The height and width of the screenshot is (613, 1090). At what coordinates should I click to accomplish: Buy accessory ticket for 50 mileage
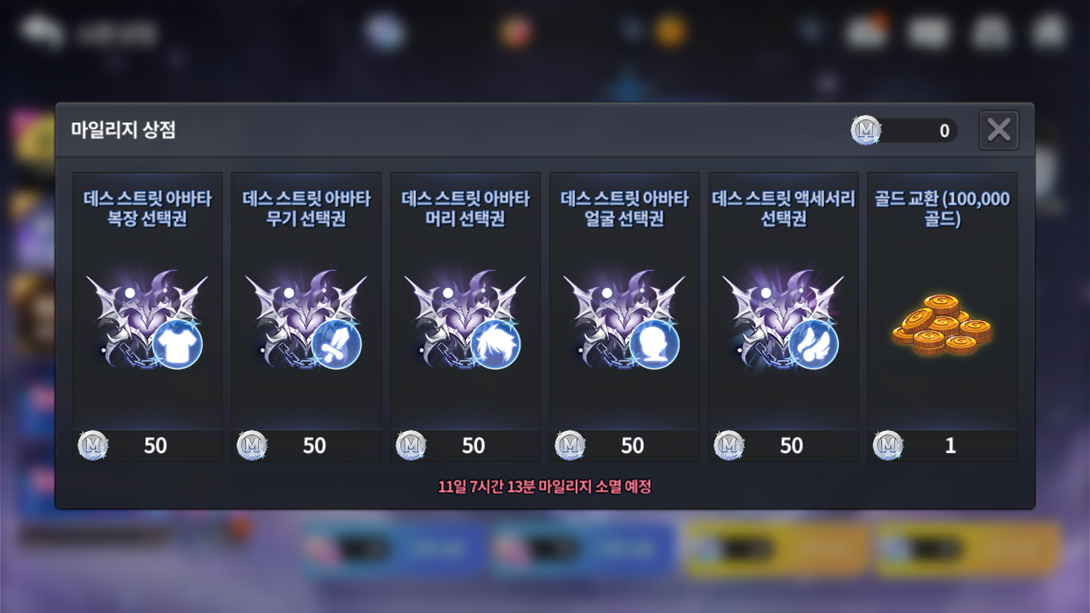pyautogui.click(x=784, y=445)
